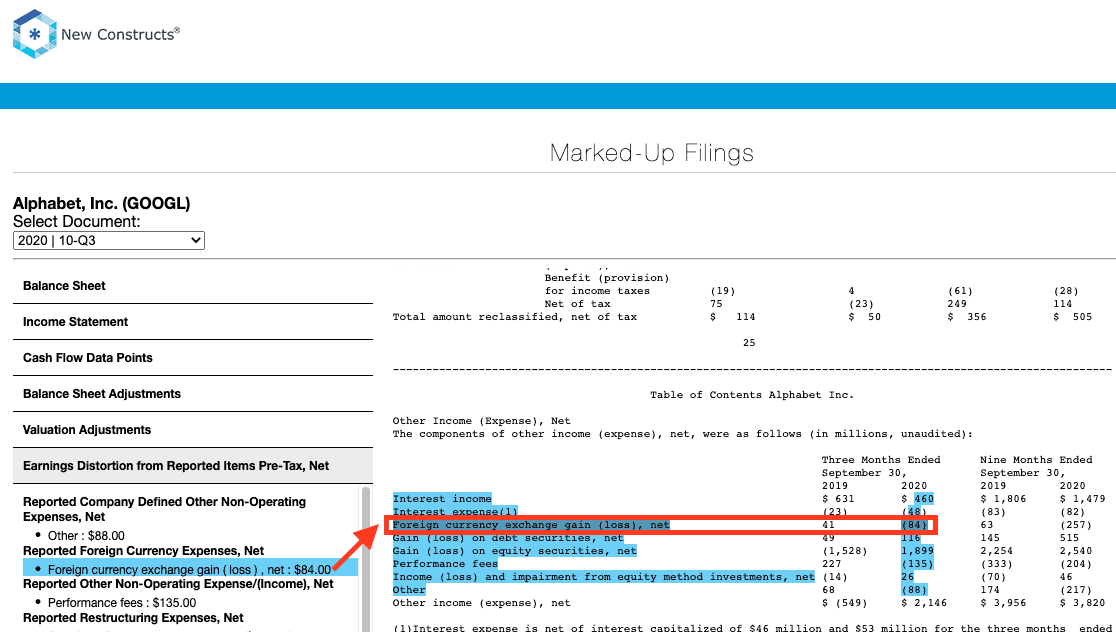Screen dimensions: 1116x632
Task: Click the sidebar list scrollbar
Action: [x=367, y=559]
